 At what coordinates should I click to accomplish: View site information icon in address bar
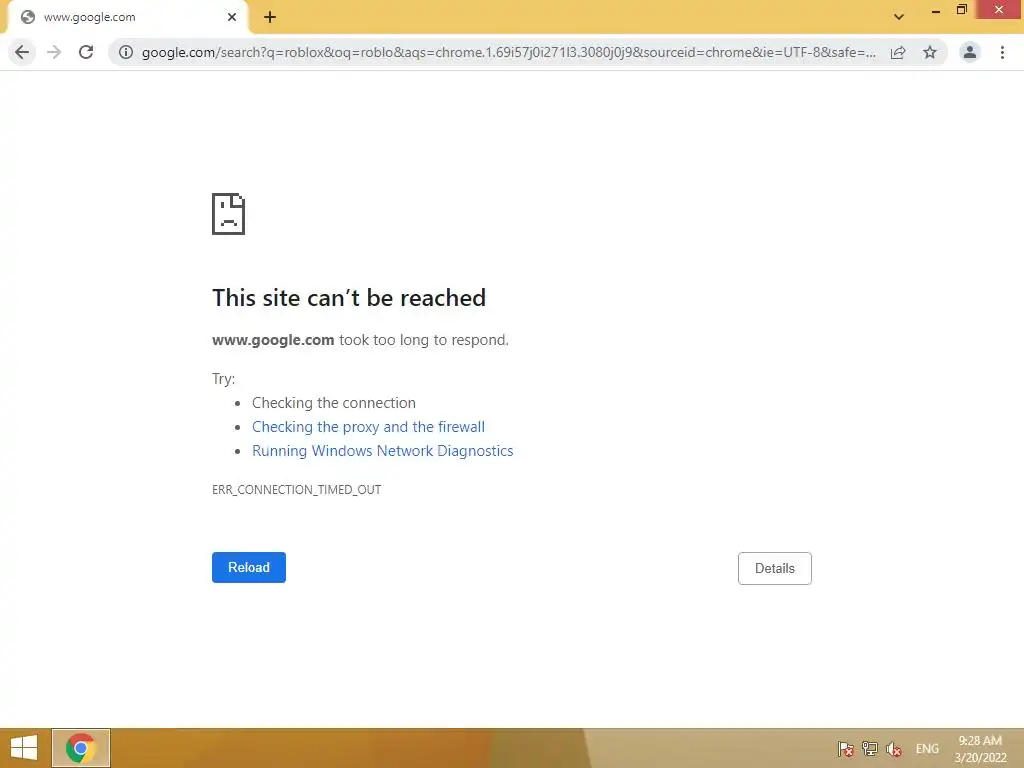(126, 52)
